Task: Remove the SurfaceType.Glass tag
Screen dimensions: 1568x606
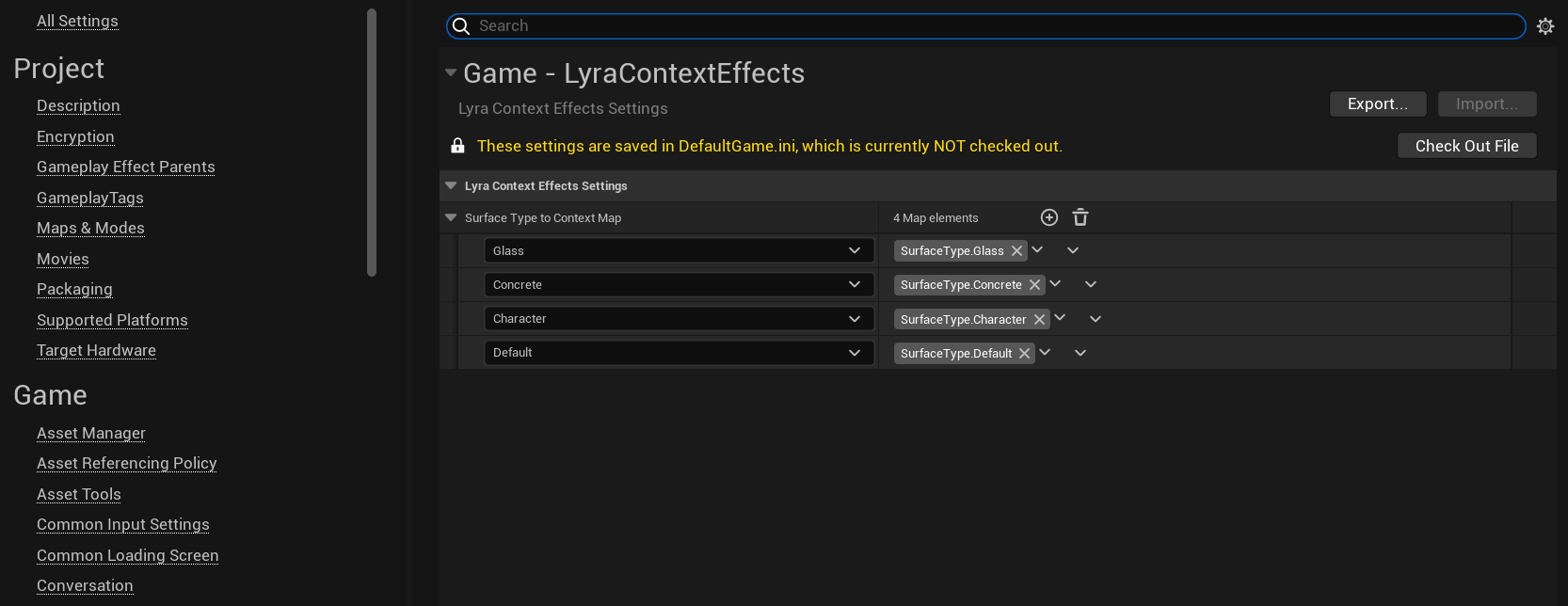Action: [1016, 251]
